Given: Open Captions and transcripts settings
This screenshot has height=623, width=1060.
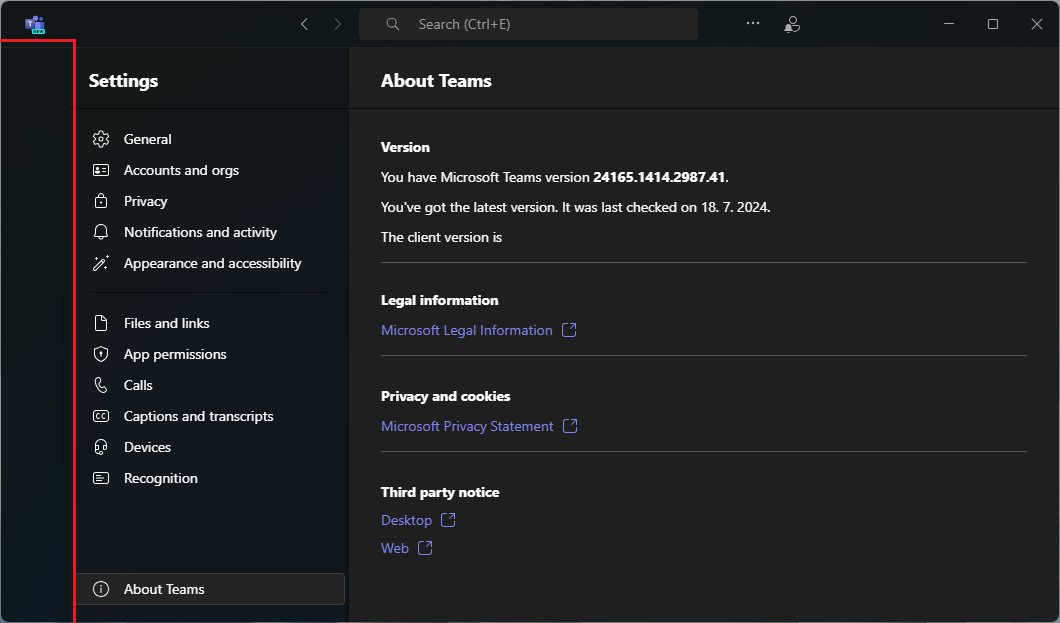Looking at the screenshot, I should coord(198,416).
